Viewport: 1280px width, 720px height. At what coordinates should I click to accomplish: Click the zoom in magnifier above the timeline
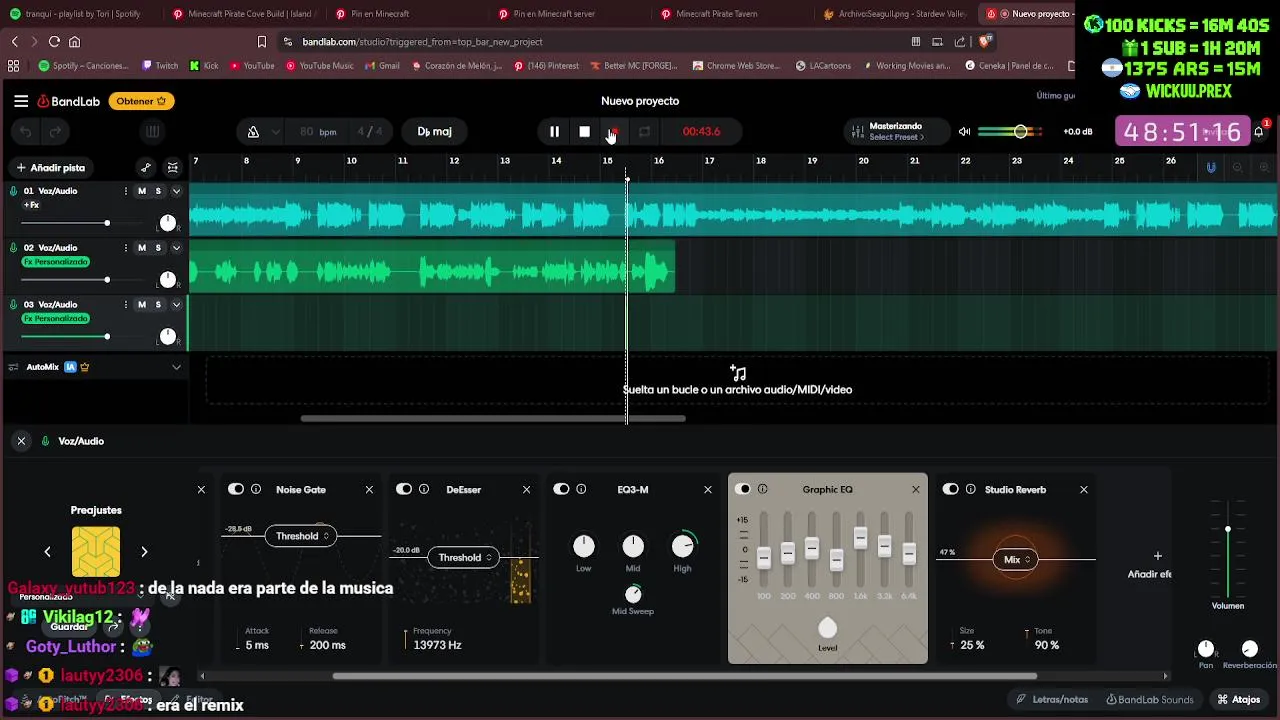(x=1264, y=168)
